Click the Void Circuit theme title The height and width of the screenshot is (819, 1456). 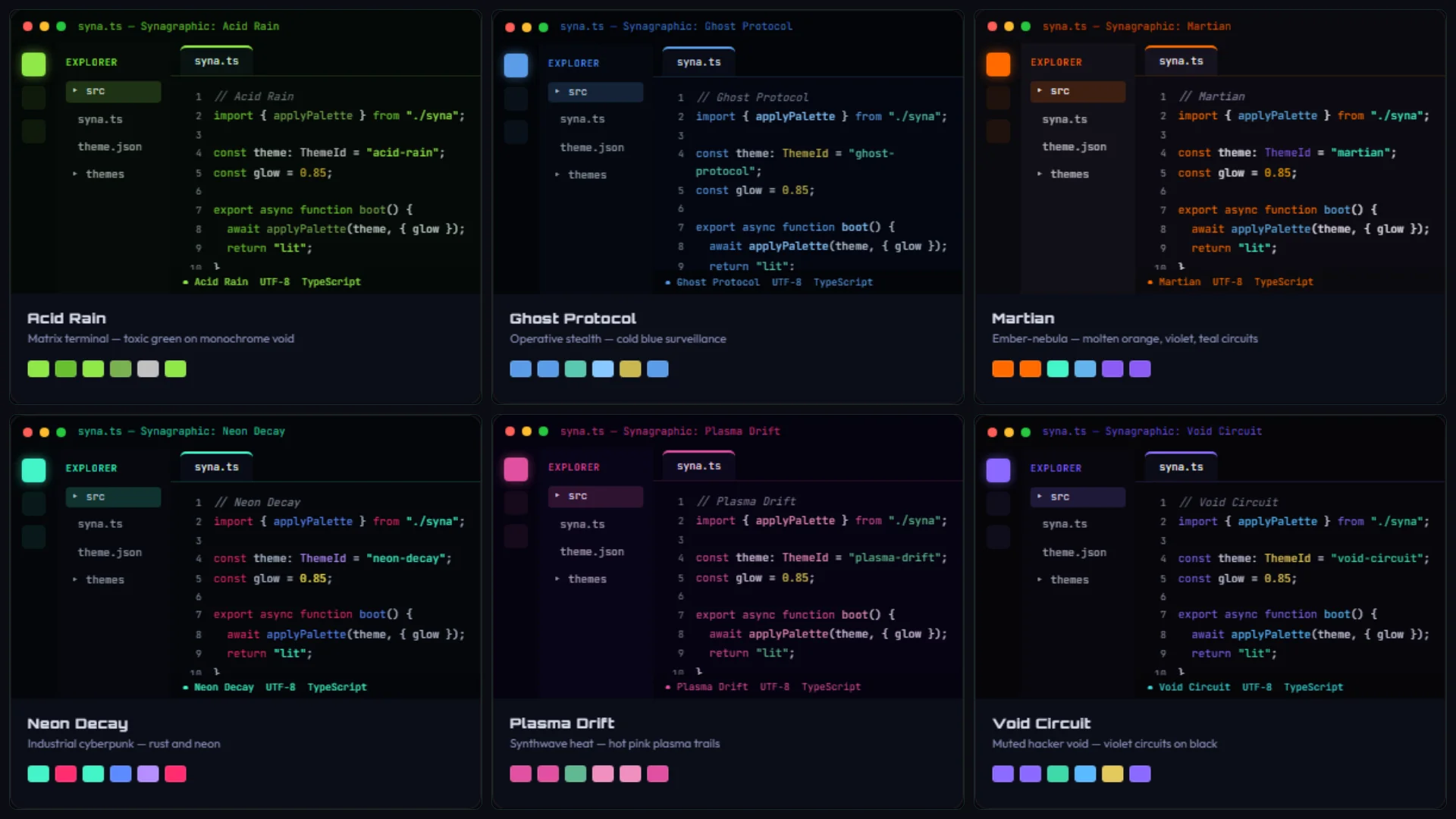(1041, 723)
